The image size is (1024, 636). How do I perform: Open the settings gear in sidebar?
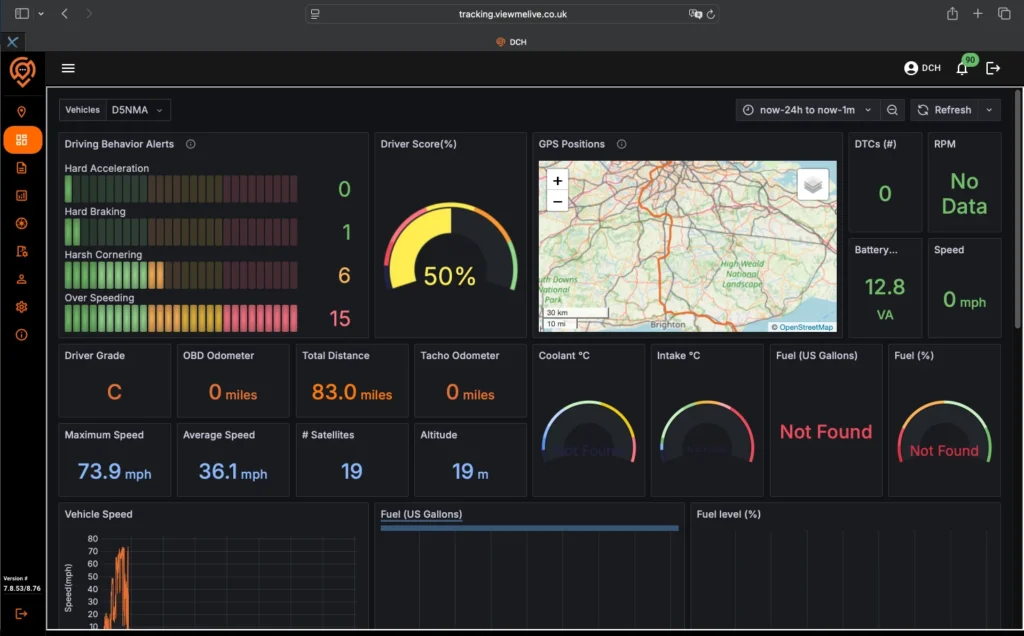coord(21,307)
